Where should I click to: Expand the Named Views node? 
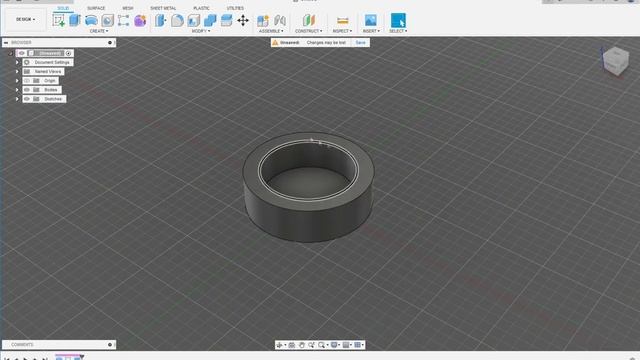[x=17, y=71]
